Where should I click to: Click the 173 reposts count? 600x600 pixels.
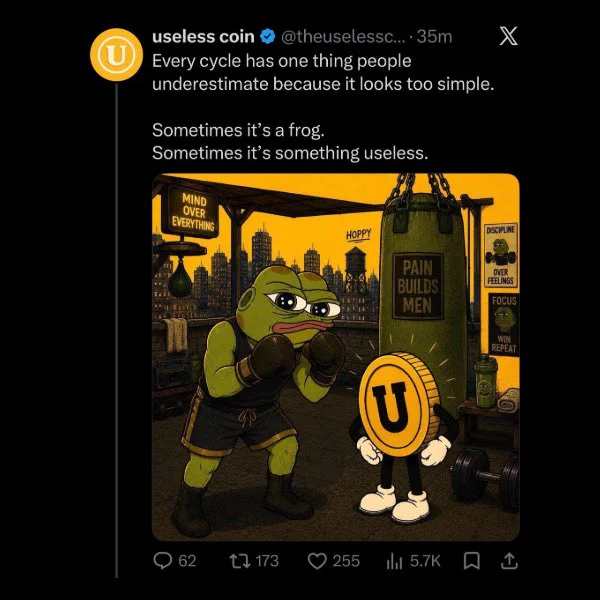point(267,561)
